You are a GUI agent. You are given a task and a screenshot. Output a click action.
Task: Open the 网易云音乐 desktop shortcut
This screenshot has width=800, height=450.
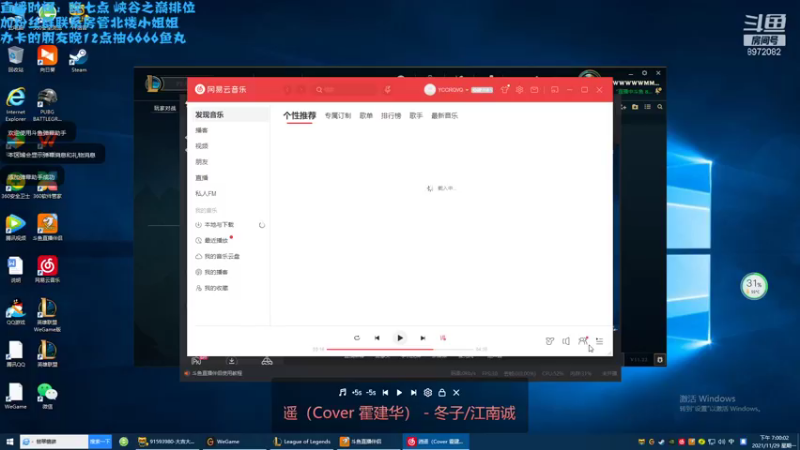47,269
